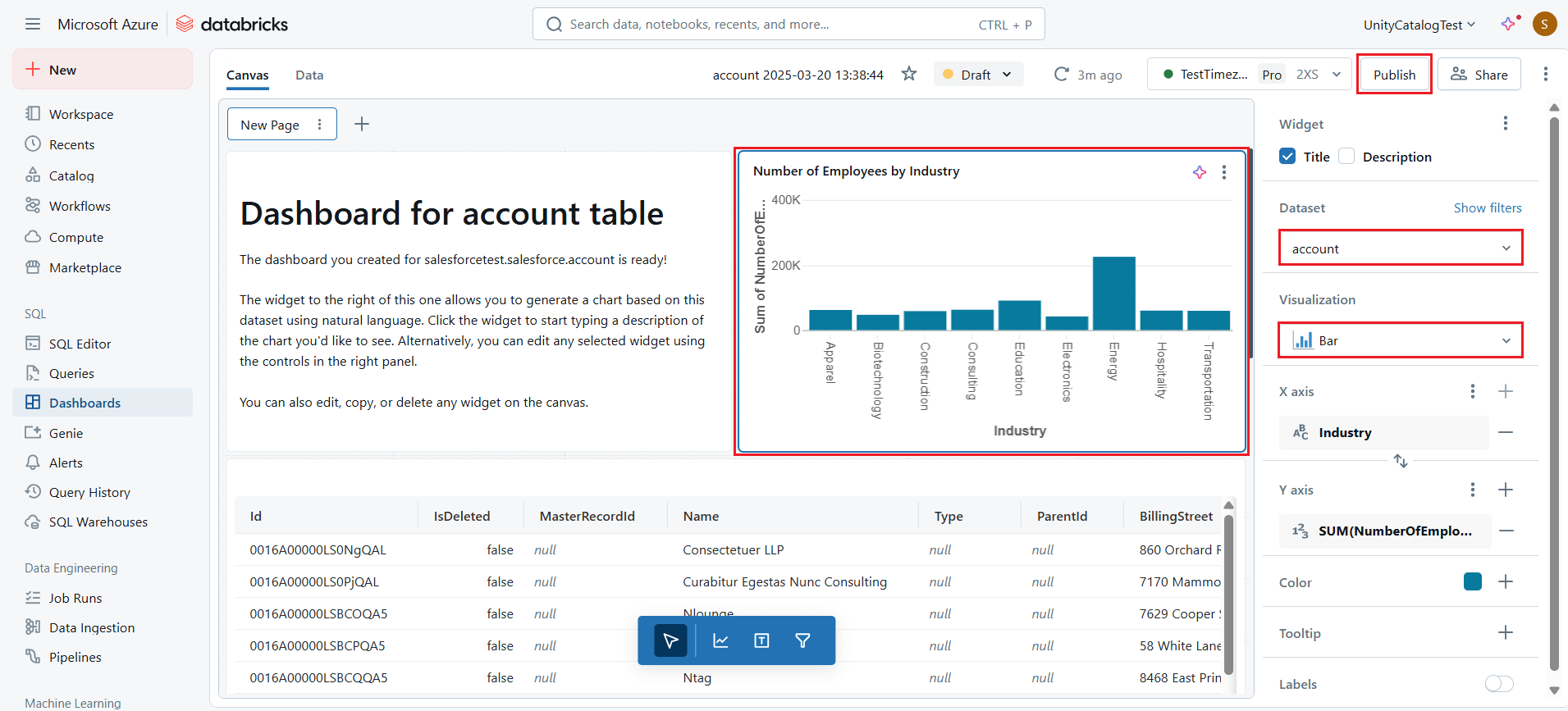Click the favorite star icon beside dashboard name
1568x711 pixels.
click(909, 74)
